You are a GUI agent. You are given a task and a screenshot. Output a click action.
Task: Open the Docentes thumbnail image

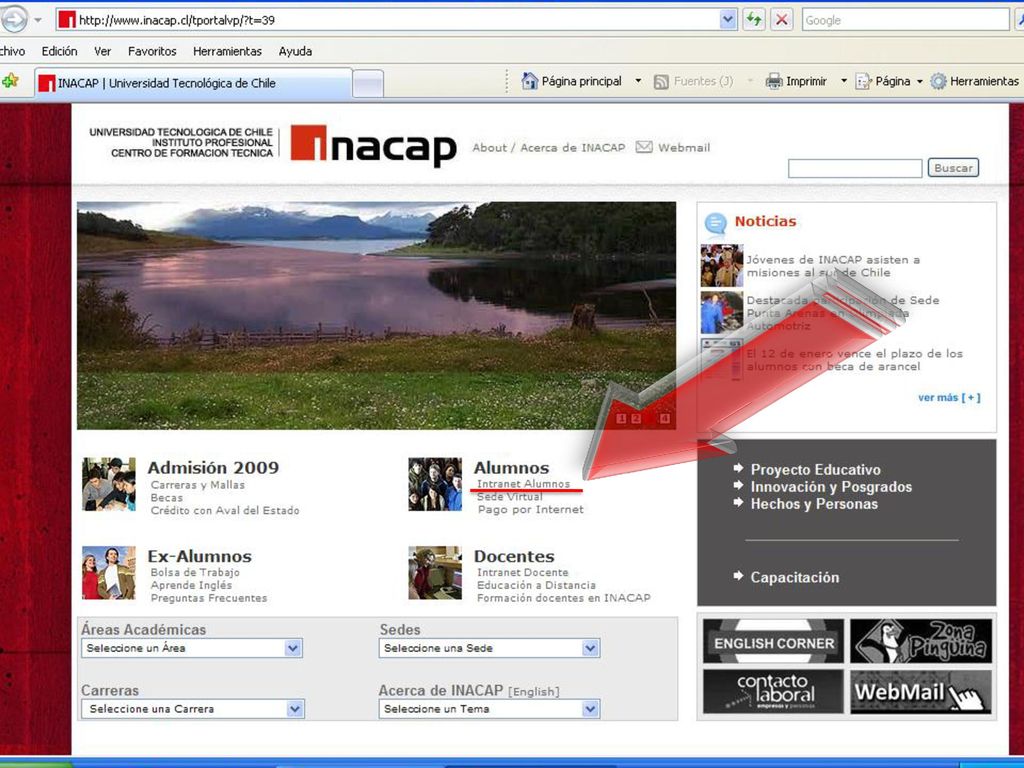pyautogui.click(x=435, y=573)
